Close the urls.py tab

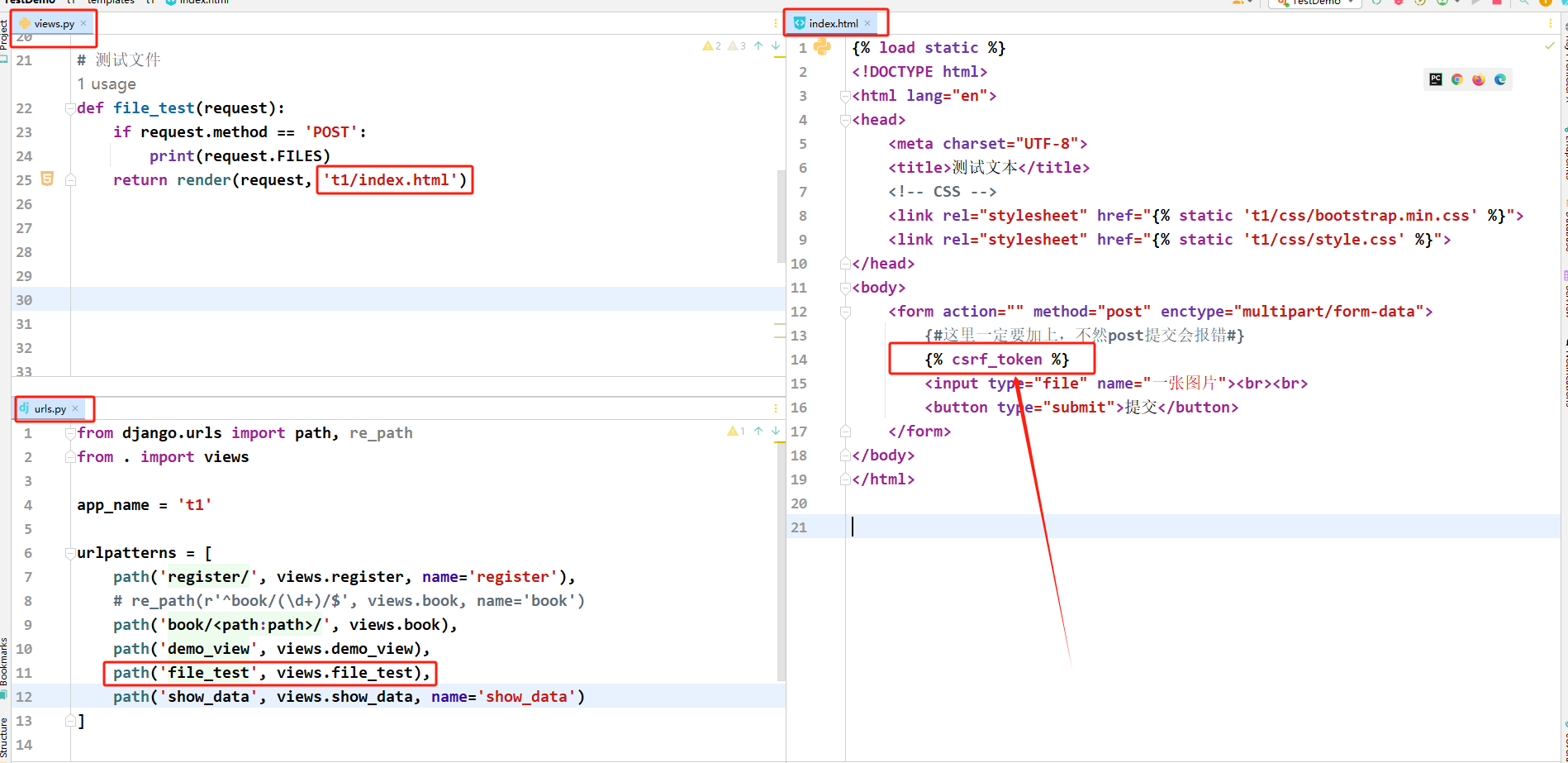(75, 408)
